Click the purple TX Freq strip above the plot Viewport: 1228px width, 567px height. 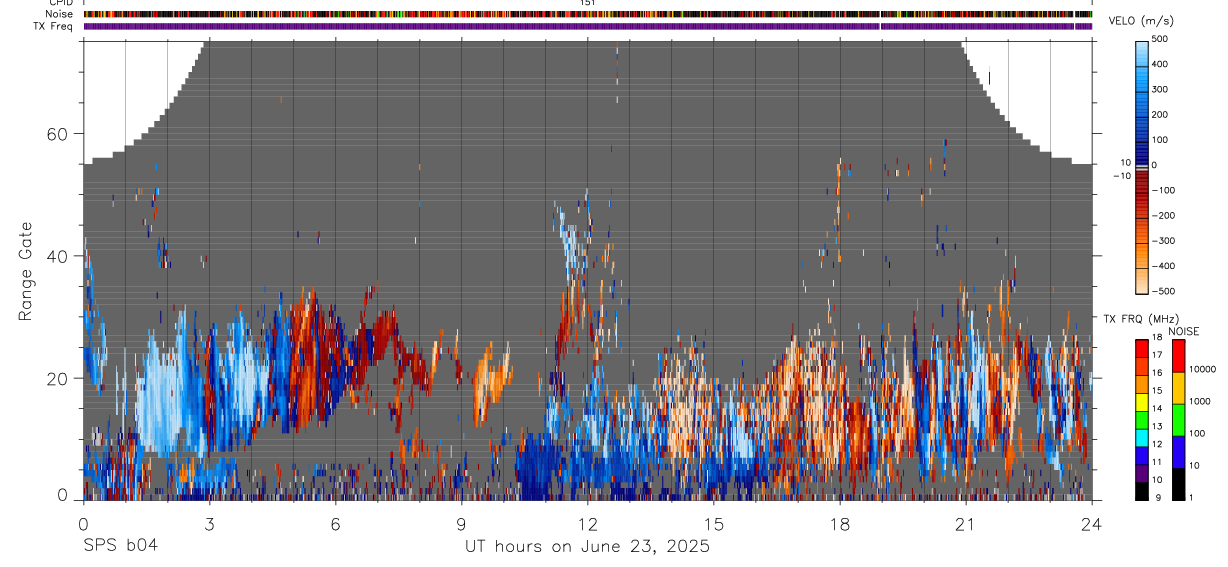pos(587,26)
